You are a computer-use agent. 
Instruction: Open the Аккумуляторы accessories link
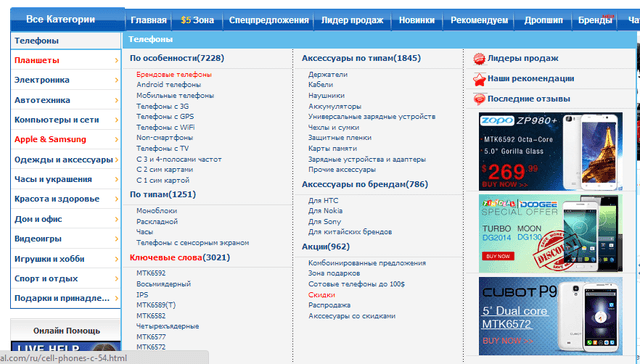click(335, 106)
